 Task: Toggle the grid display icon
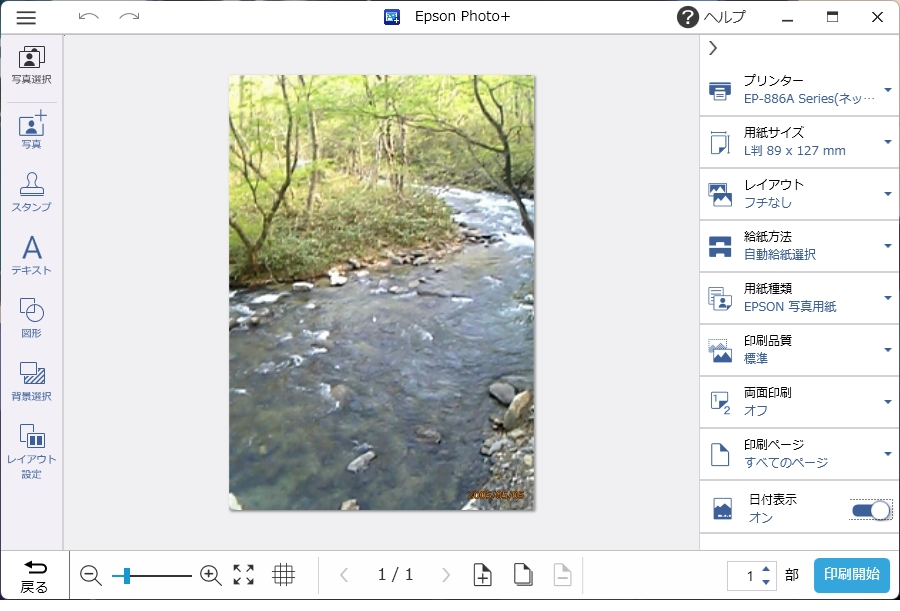[x=284, y=575]
